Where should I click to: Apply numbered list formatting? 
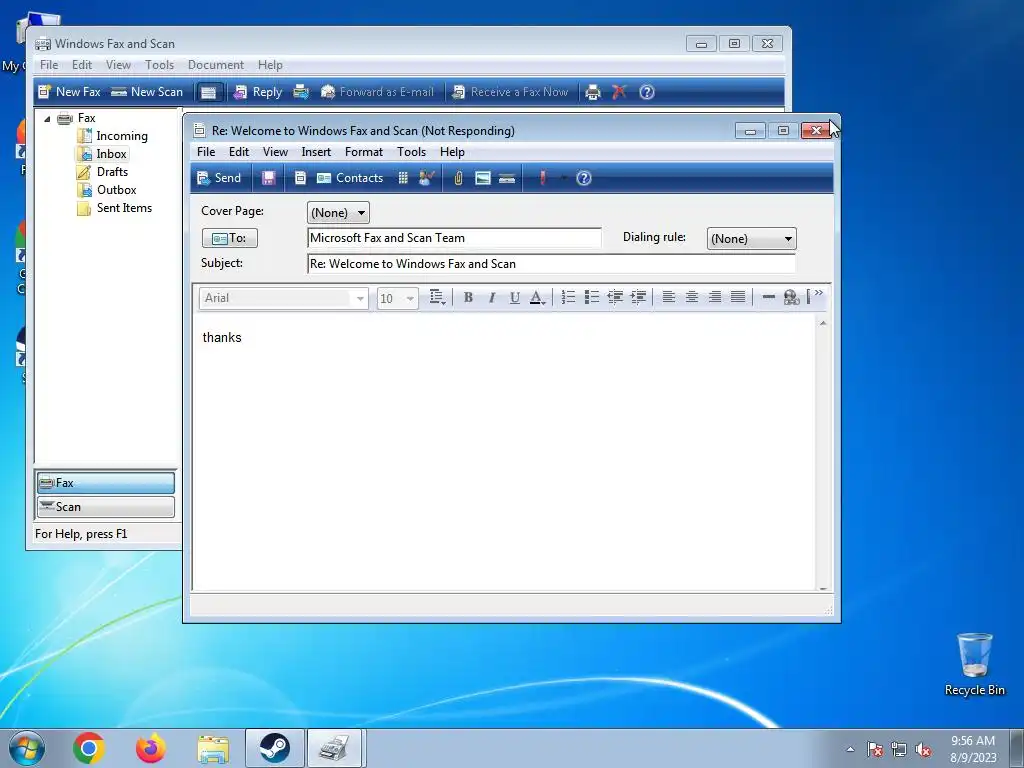point(568,298)
